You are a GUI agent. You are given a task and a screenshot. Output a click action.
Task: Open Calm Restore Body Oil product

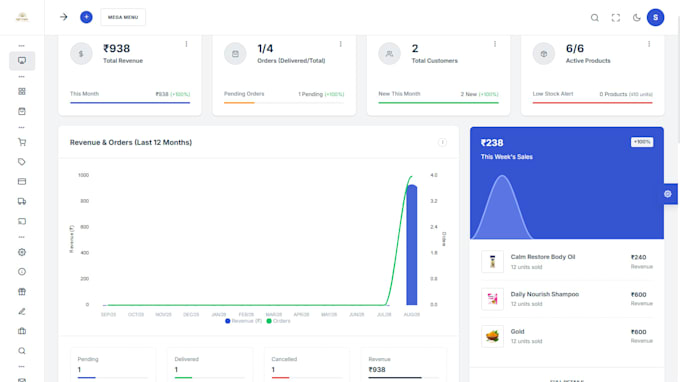[x=543, y=257]
